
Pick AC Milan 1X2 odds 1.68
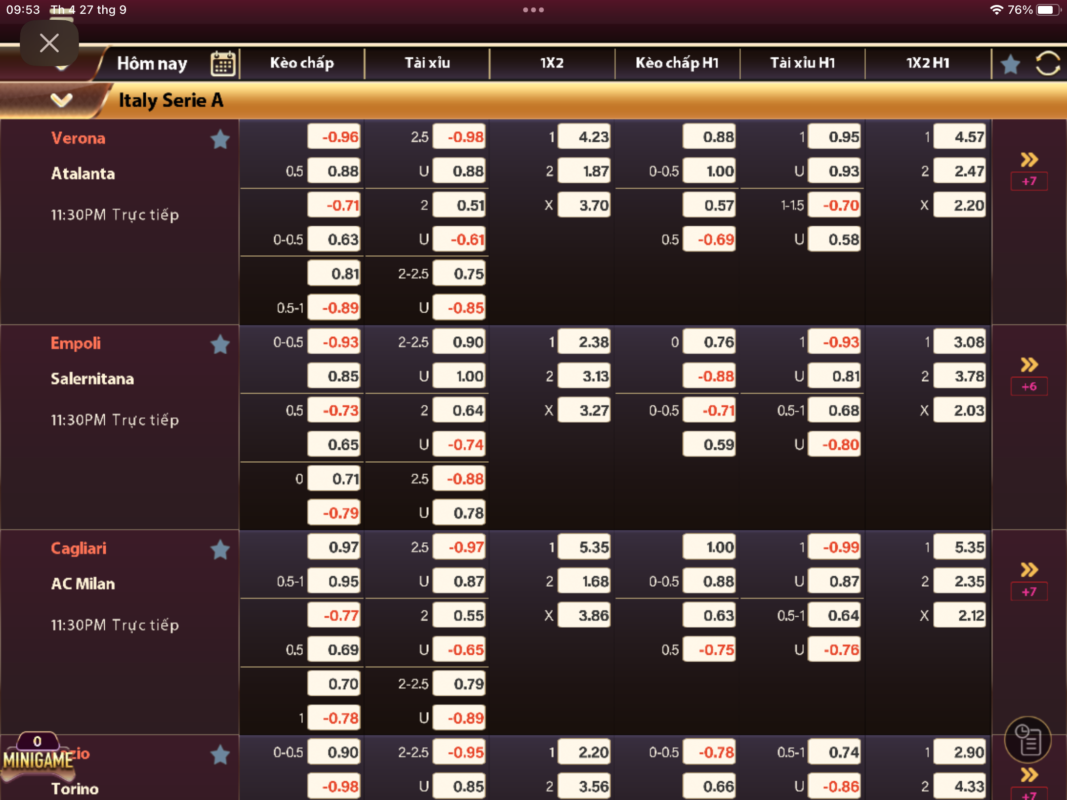coord(584,581)
